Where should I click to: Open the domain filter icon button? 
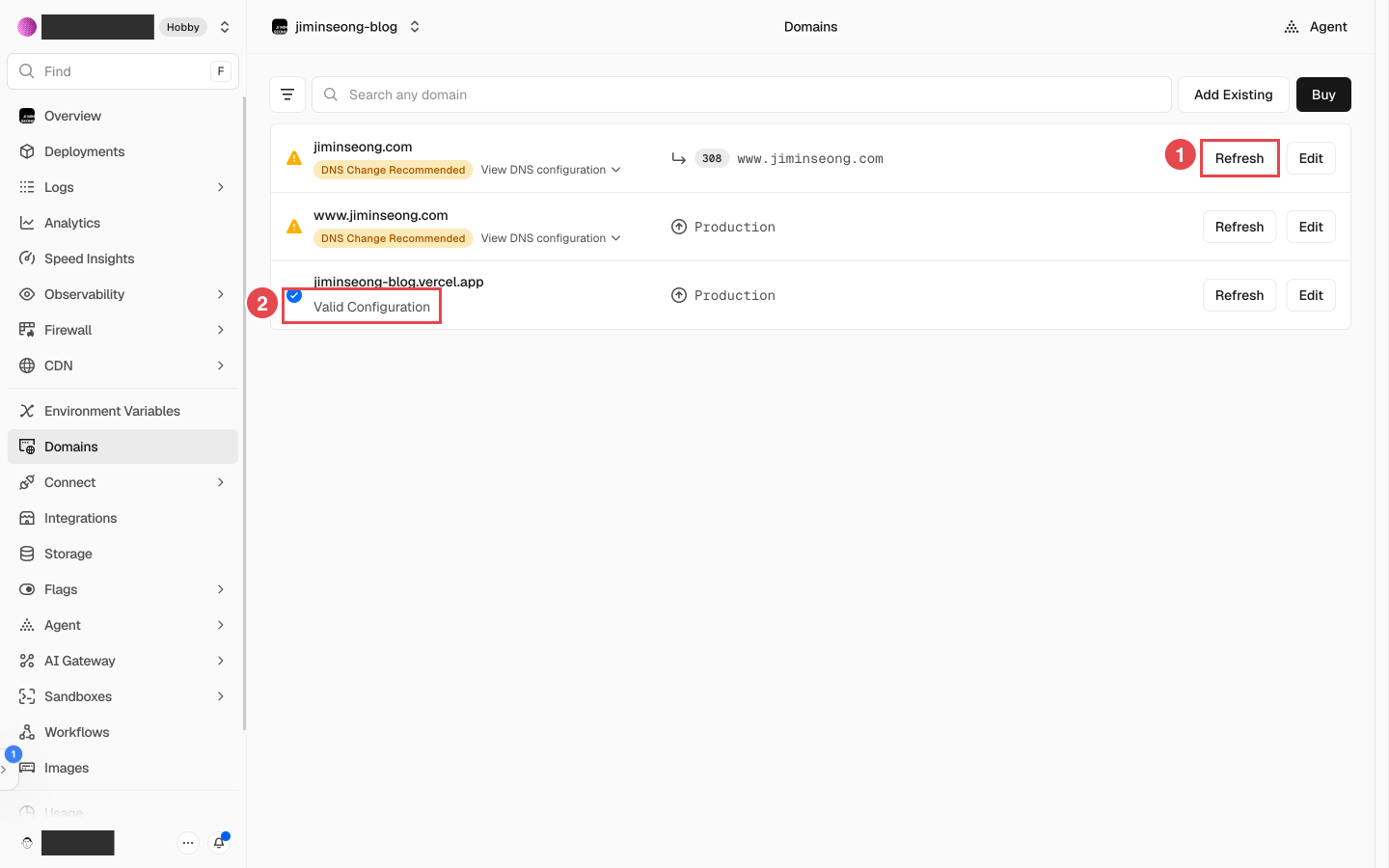[287, 95]
